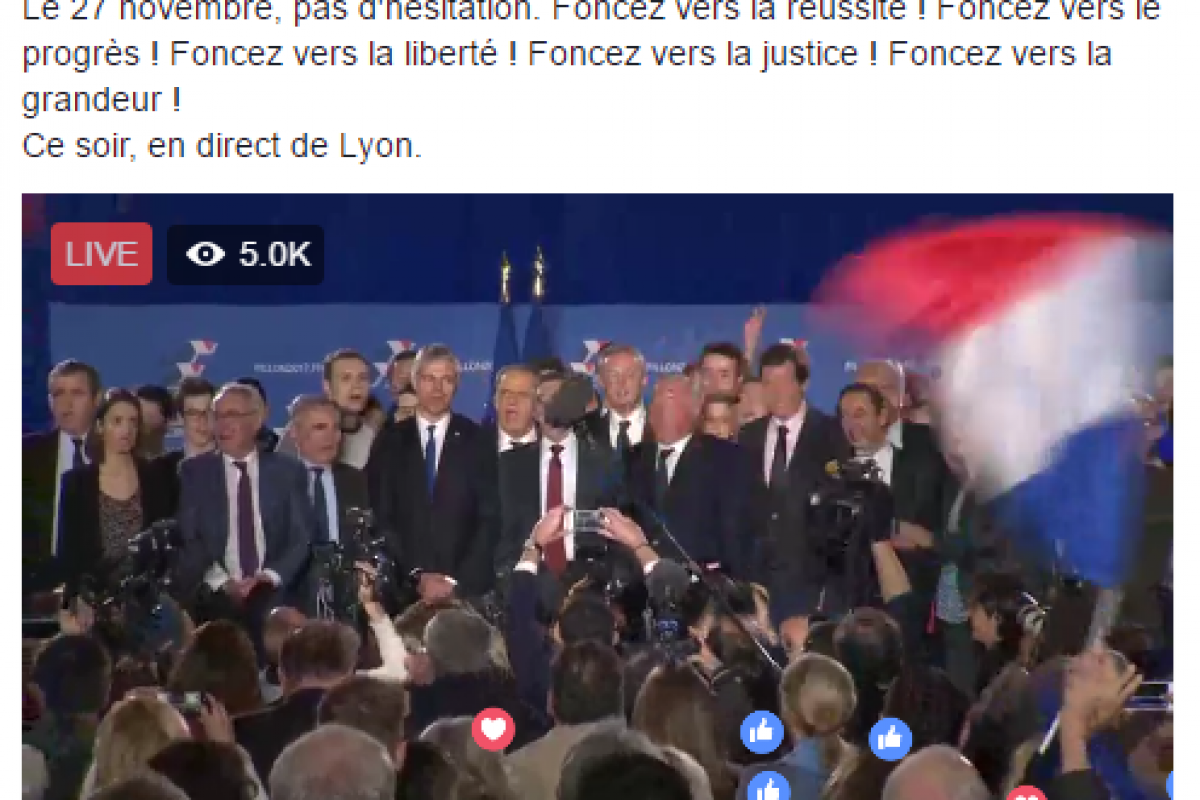Viewport: 1200px width, 800px height.
Task: Click the half-hidden heart bubble at video bottom
Action: [1027, 793]
